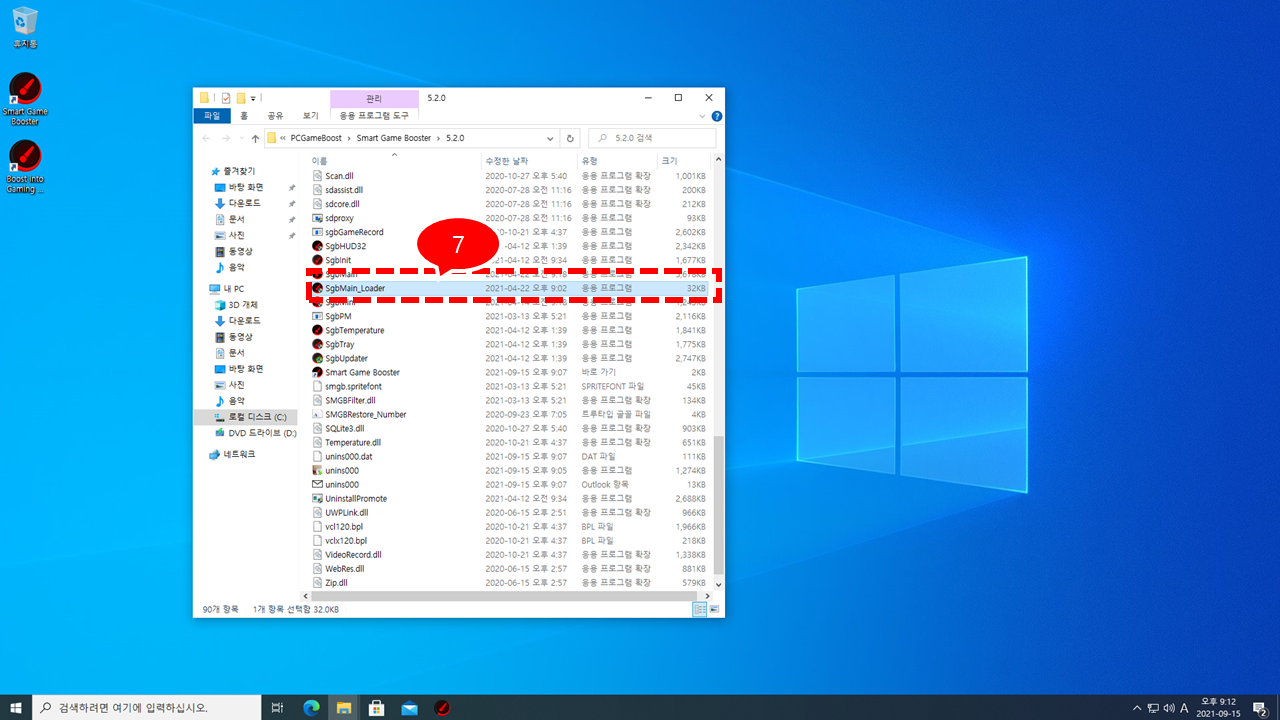Image resolution: width=1280 pixels, height=720 pixels.
Task: Open Task View on the taskbar
Action: 278,708
